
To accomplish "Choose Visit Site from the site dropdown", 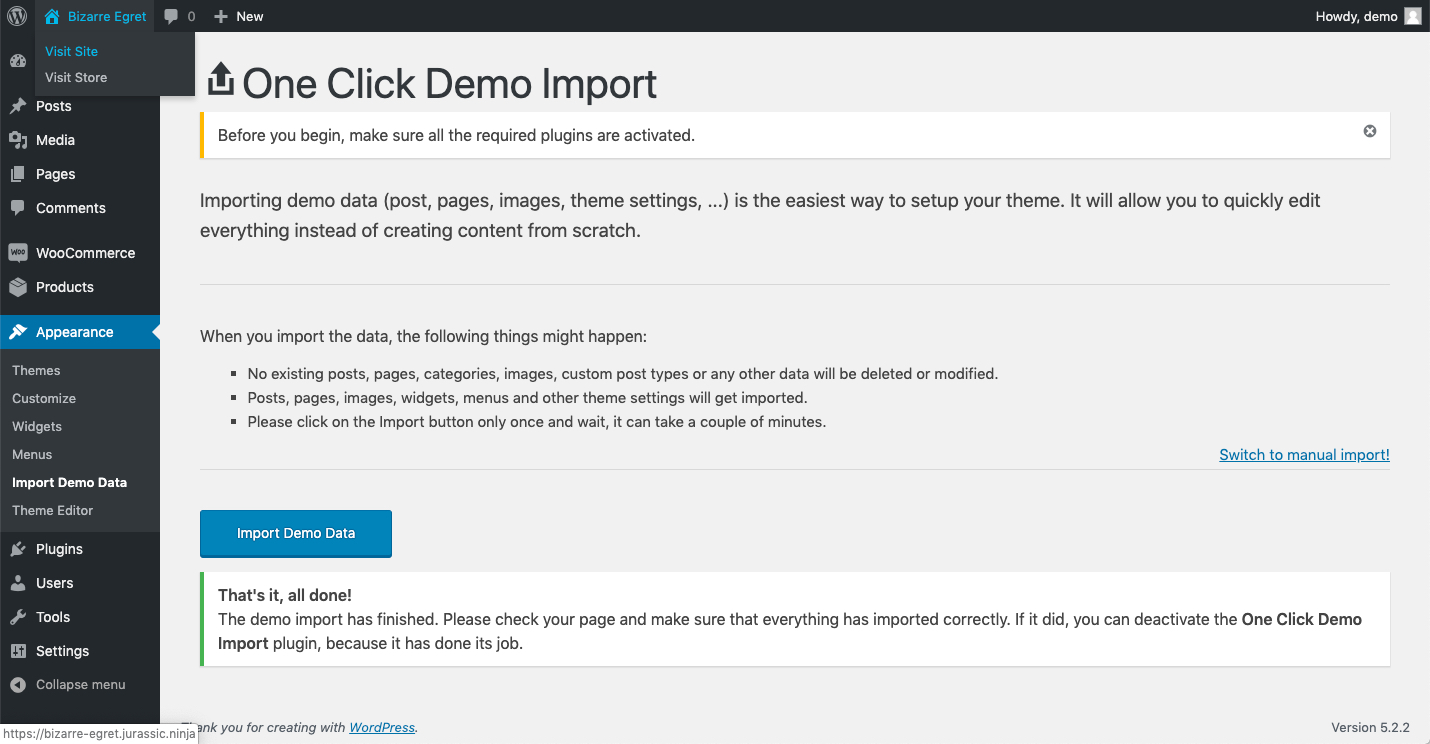I will 70,51.
